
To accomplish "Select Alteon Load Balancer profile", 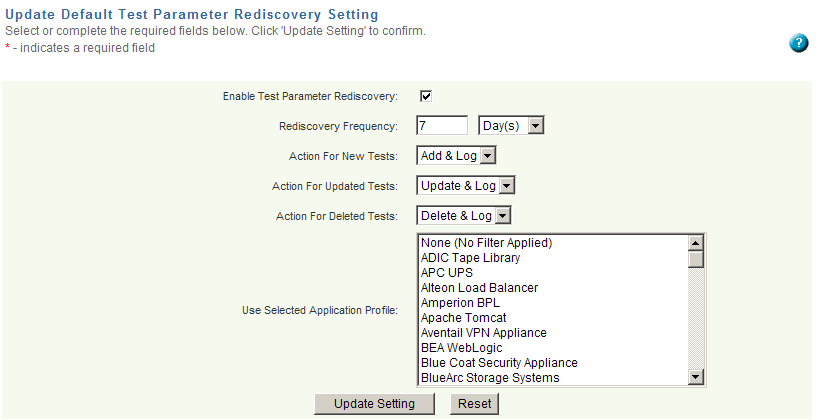I will (x=479, y=288).
